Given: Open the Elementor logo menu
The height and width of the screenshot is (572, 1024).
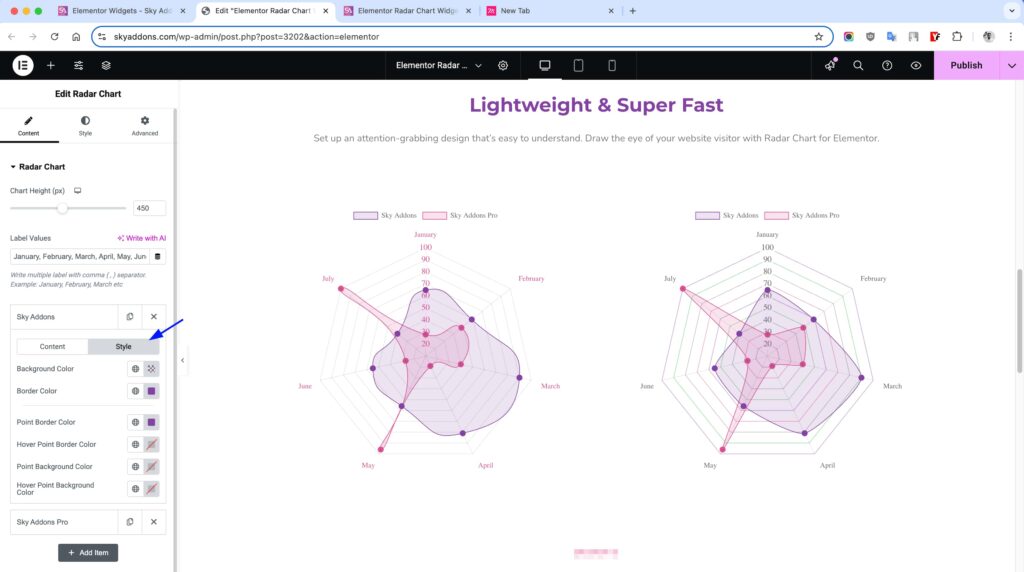Looking at the screenshot, I should click(23, 65).
